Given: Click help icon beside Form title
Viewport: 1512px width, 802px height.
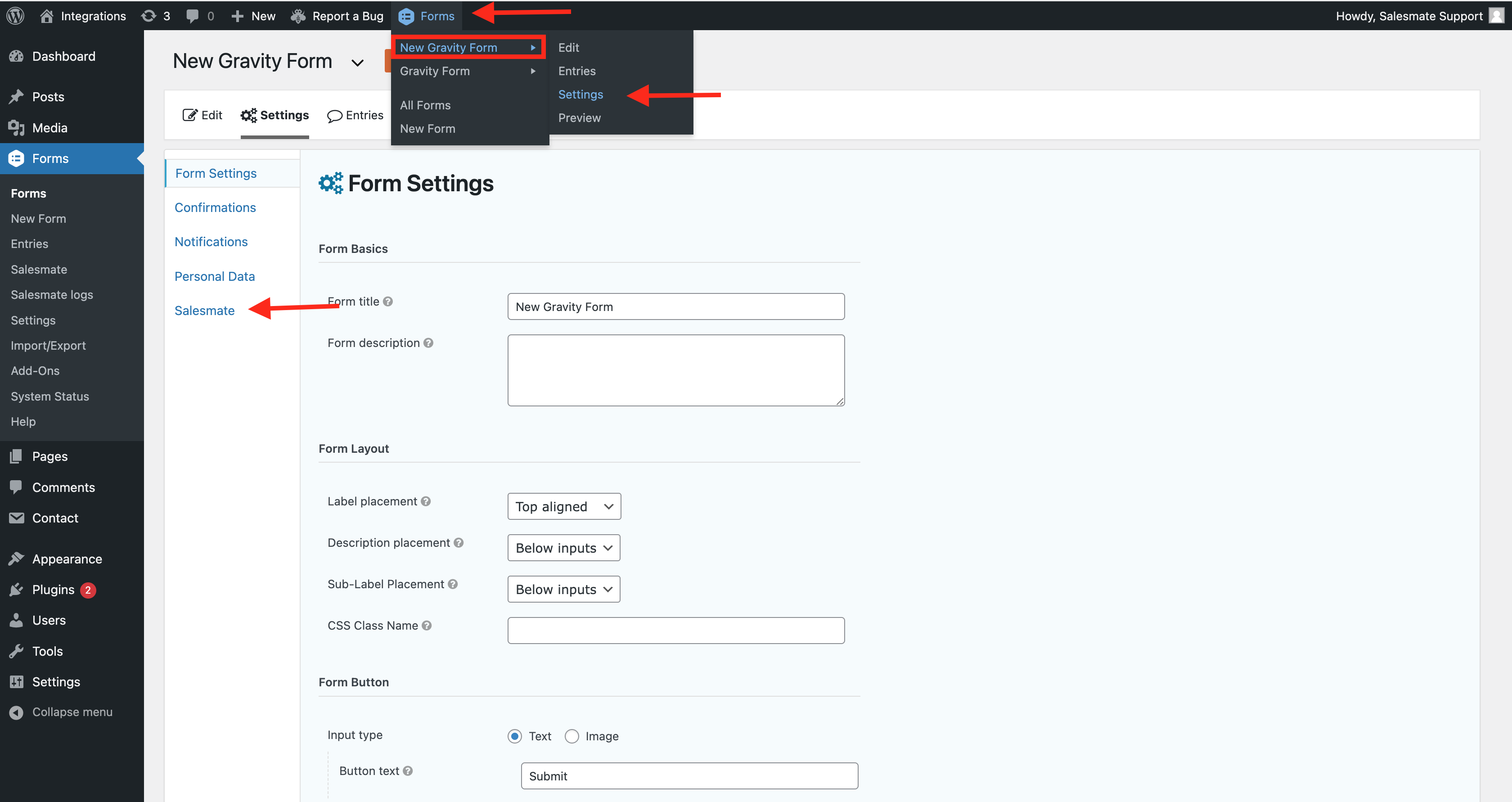Looking at the screenshot, I should [x=388, y=302].
